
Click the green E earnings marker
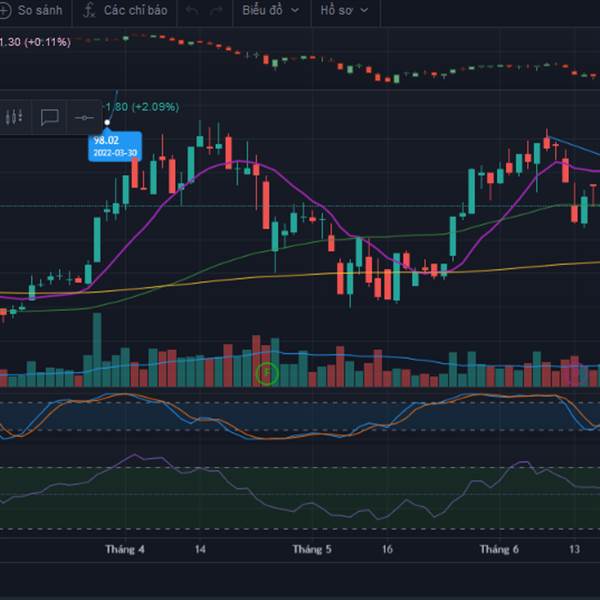267,373
